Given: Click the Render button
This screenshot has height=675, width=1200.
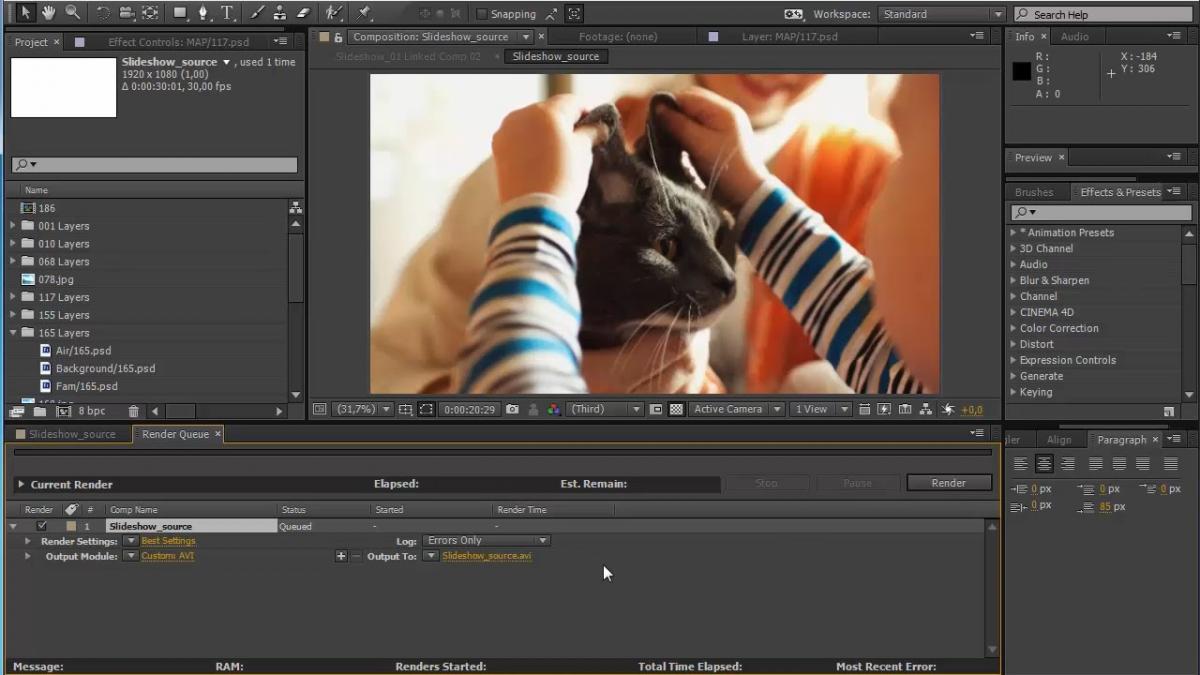Looking at the screenshot, I should coord(948,483).
